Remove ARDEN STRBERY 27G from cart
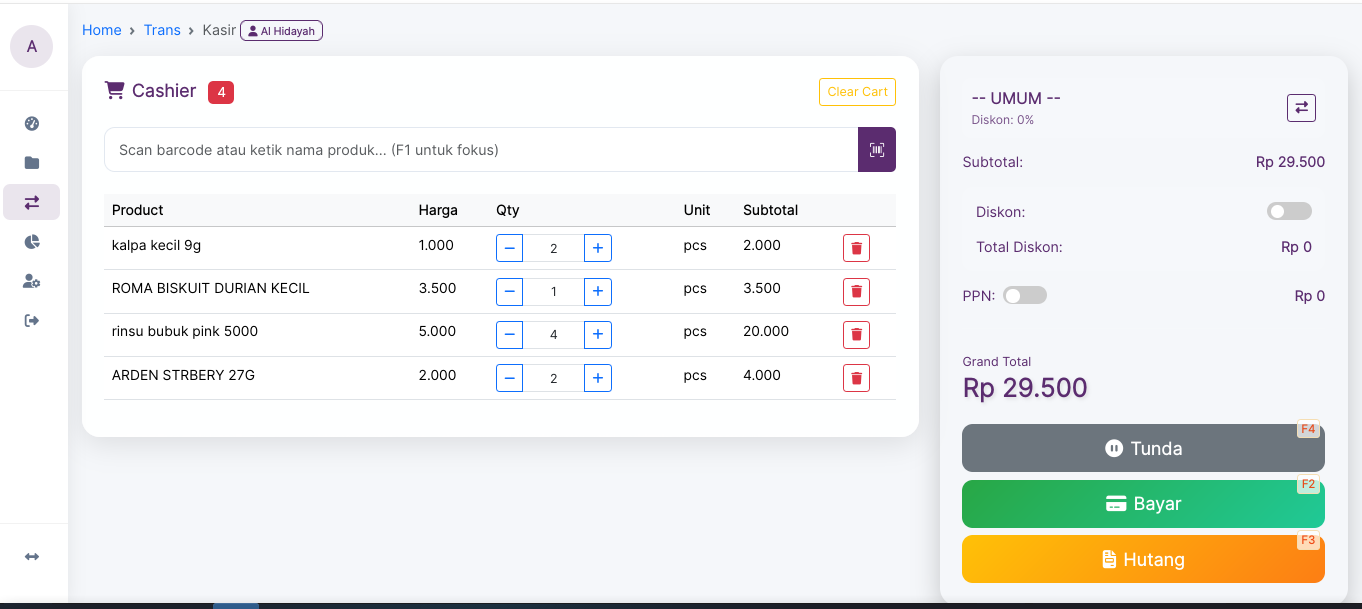Screen dimensions: 1362x609 click(856, 378)
